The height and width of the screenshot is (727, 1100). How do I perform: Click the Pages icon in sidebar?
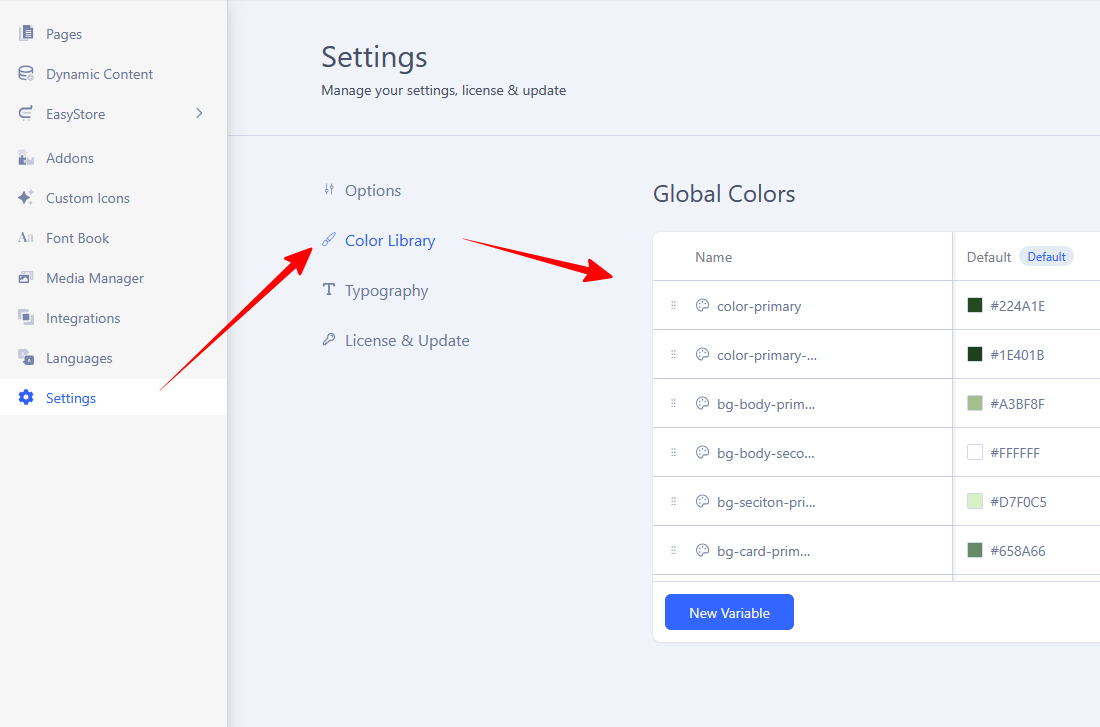pos(26,33)
